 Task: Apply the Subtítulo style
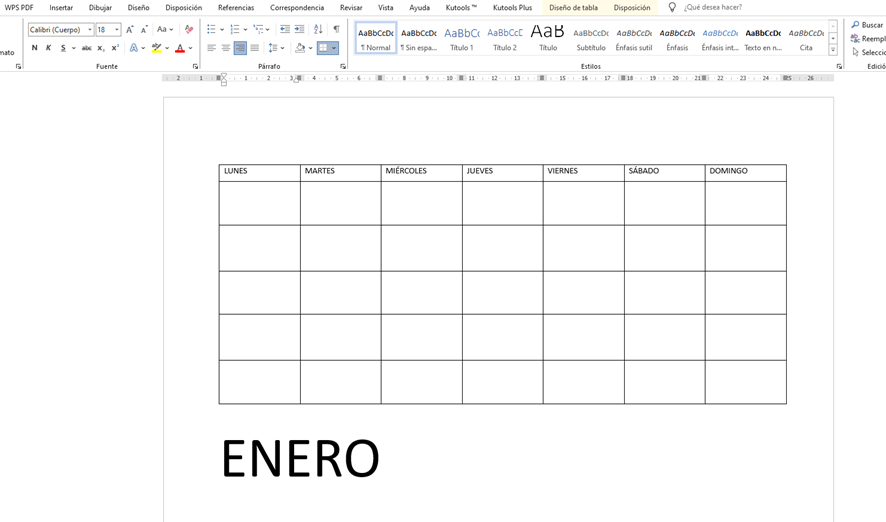click(591, 38)
